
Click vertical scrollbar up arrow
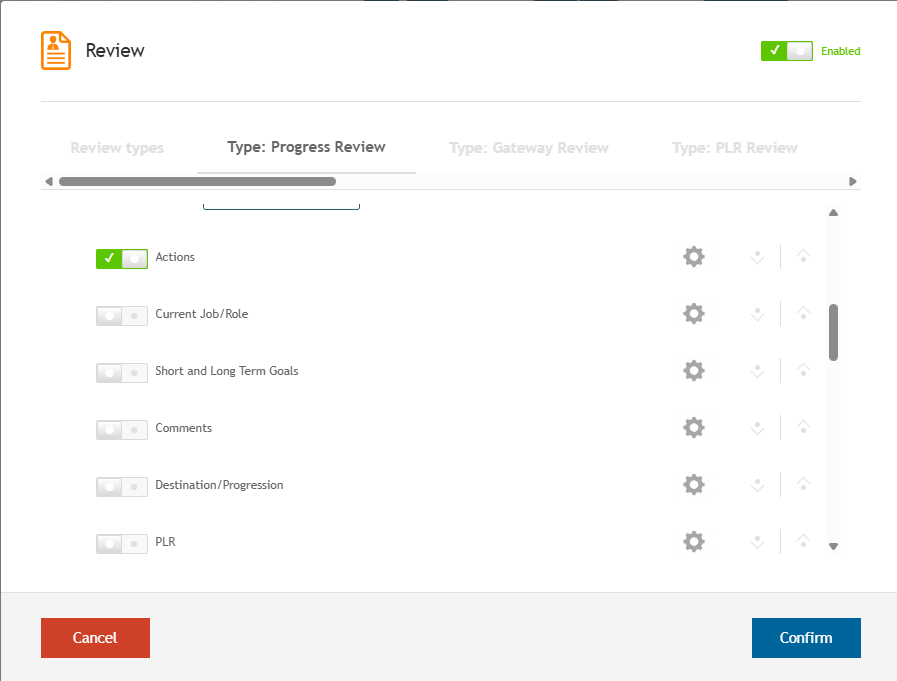pos(834,213)
